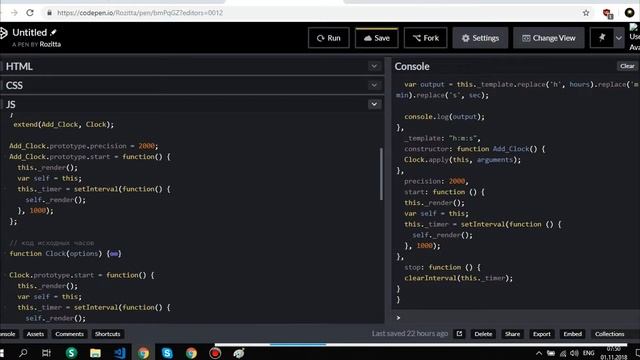Click console.log(output) in Console panel
The height and width of the screenshot is (360, 640).
(444, 117)
